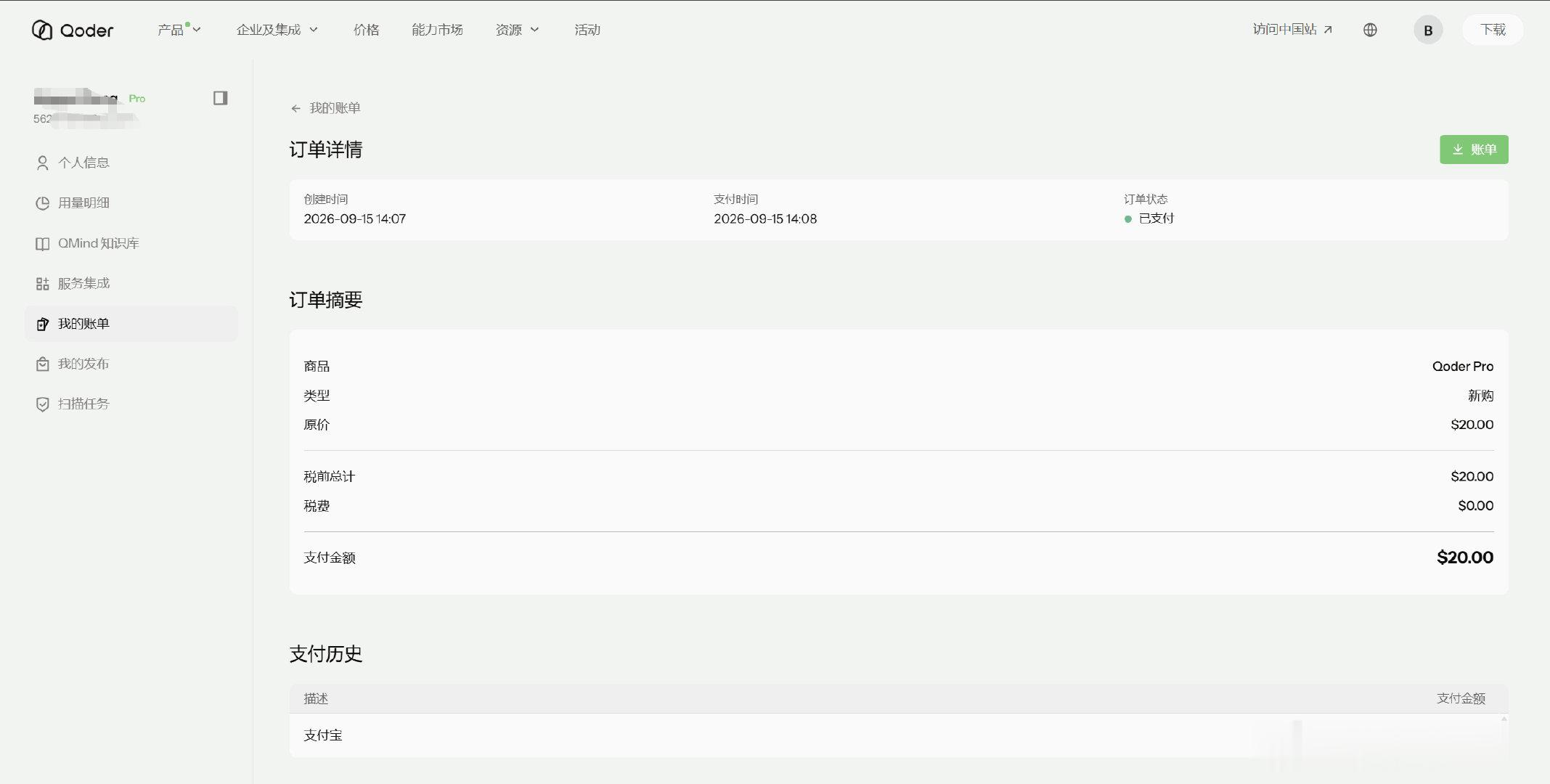Expand the 产品 dropdown menu
The height and width of the screenshot is (784, 1550).
(x=179, y=30)
